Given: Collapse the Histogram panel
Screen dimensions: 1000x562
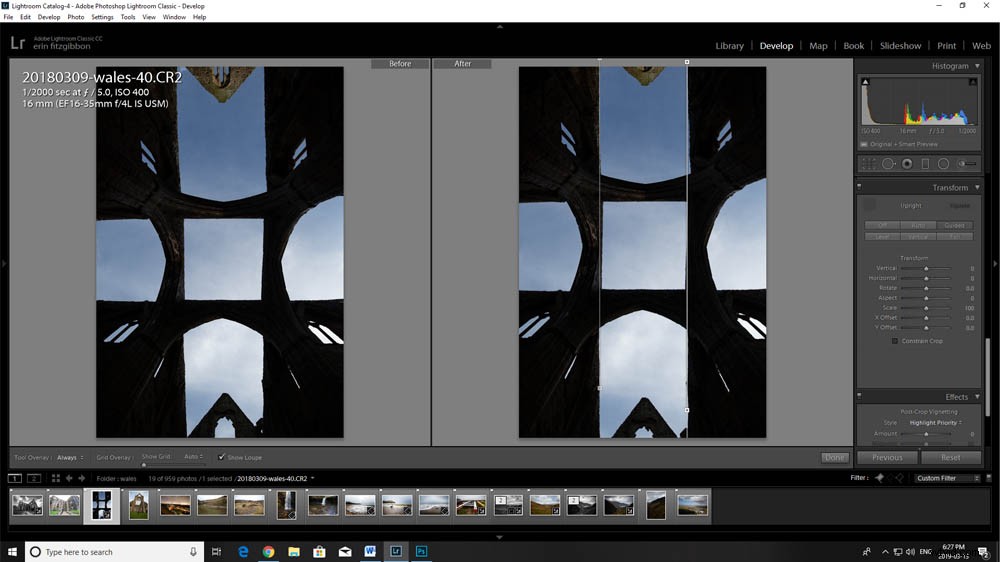Looking at the screenshot, I should tap(977, 66).
